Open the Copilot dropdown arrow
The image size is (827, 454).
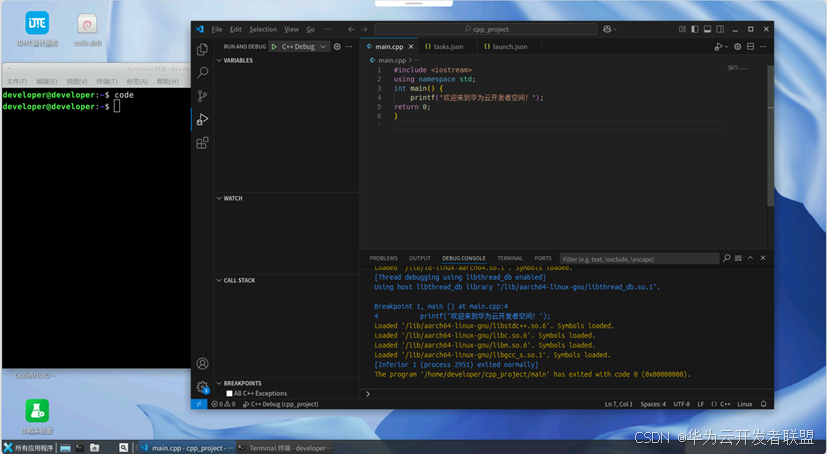pos(615,29)
